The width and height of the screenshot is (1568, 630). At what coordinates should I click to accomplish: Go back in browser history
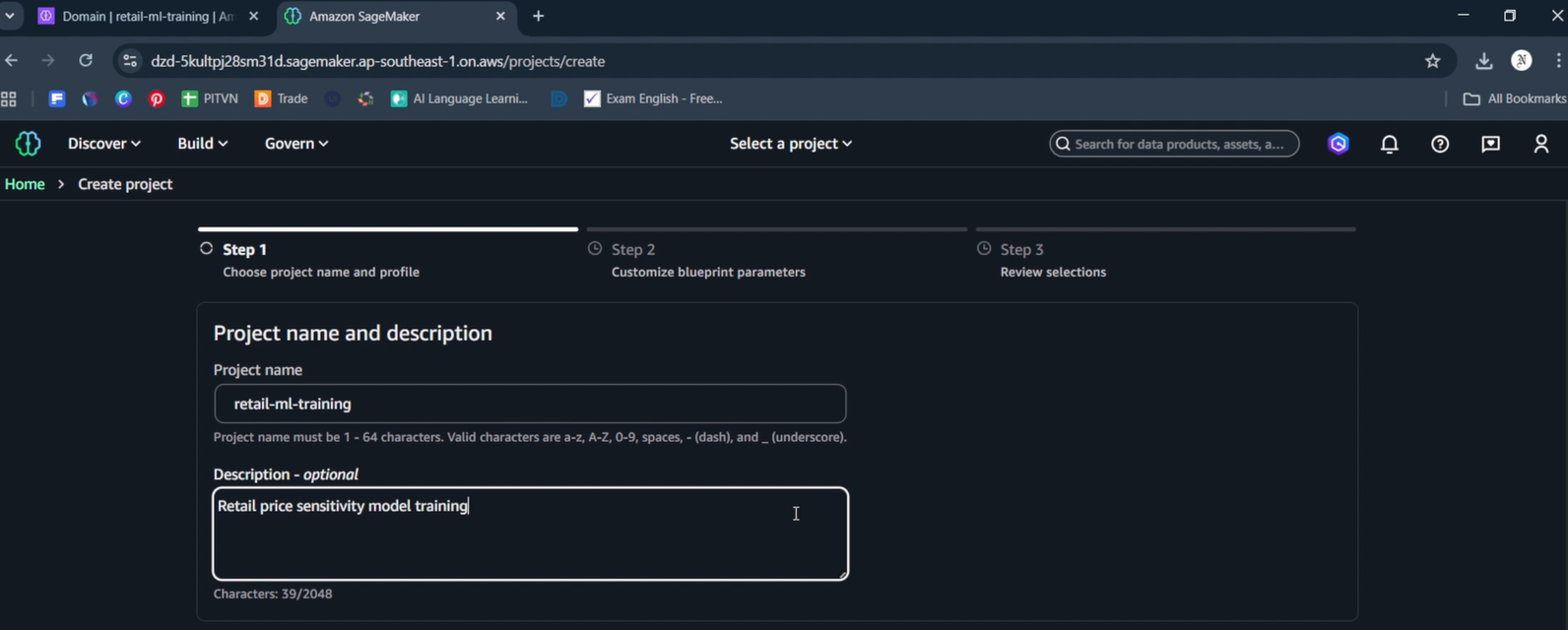point(12,61)
